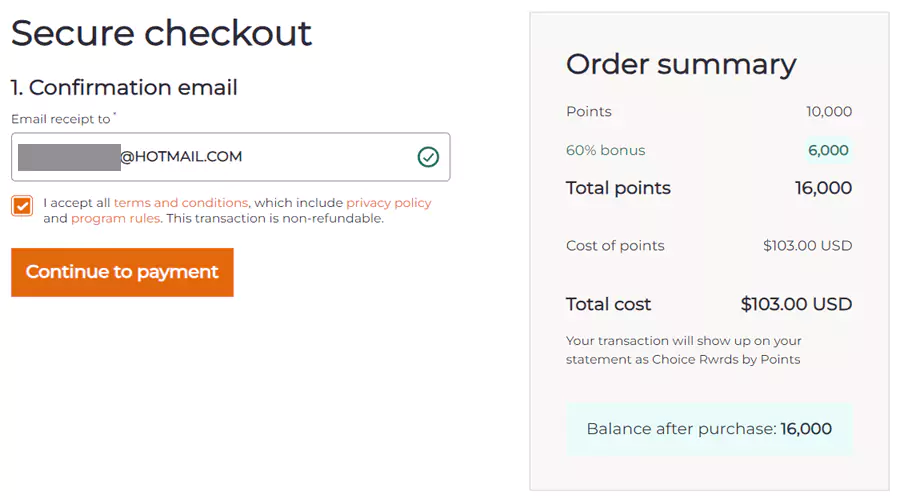
Task: Select the Cost of points label
Action: [x=615, y=246]
